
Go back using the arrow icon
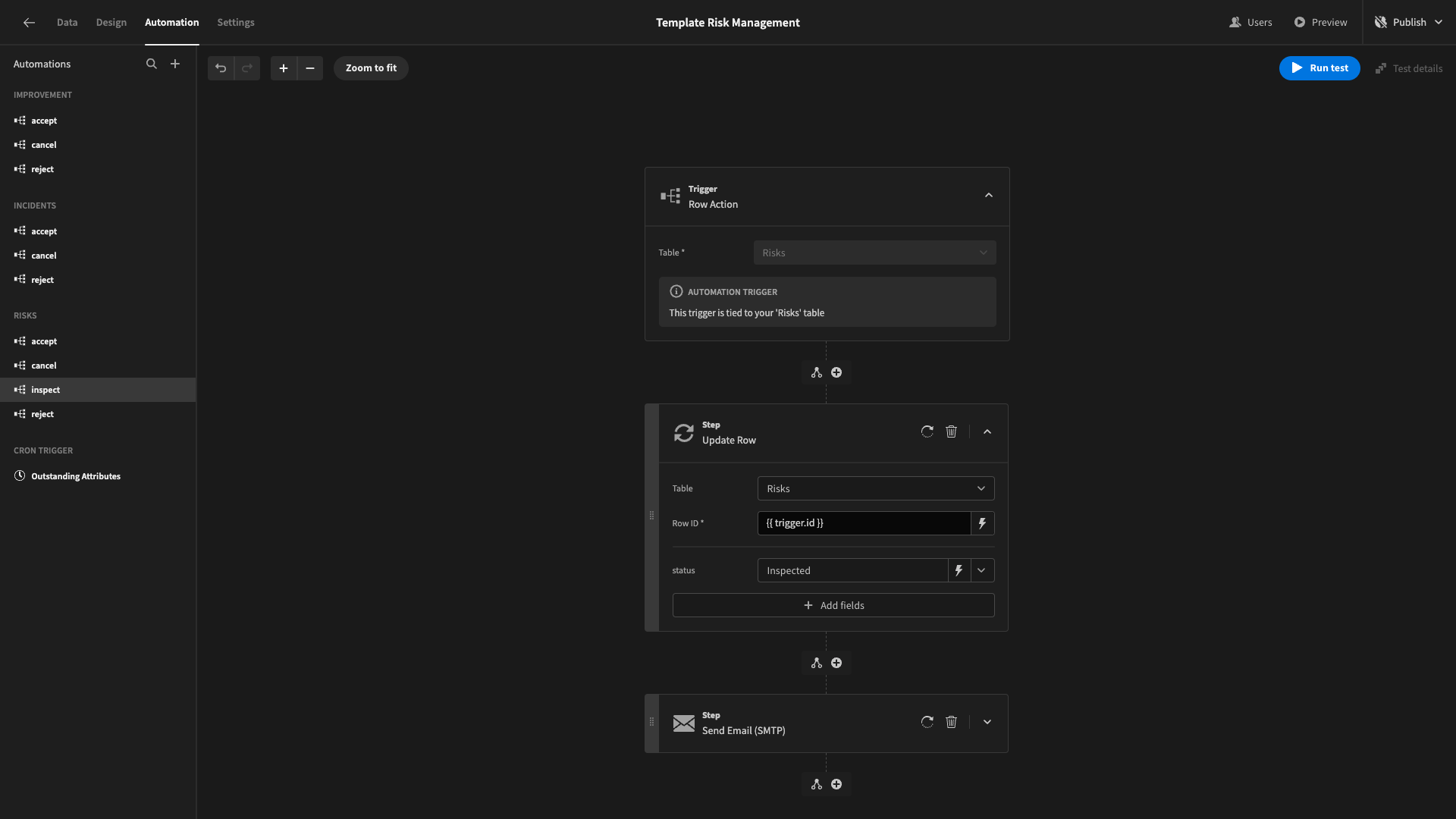coord(29,23)
